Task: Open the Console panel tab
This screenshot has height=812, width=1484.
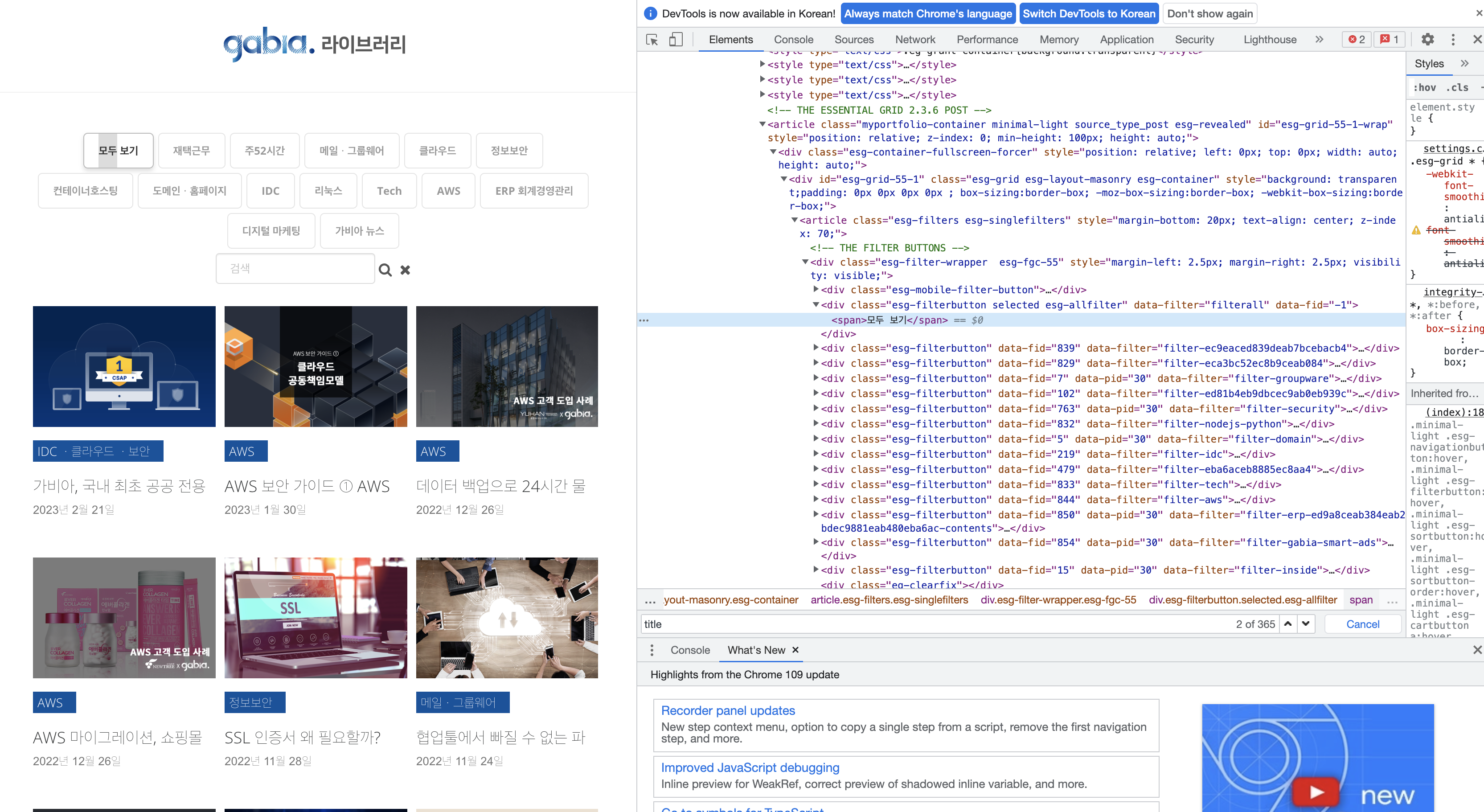Action: (x=793, y=40)
